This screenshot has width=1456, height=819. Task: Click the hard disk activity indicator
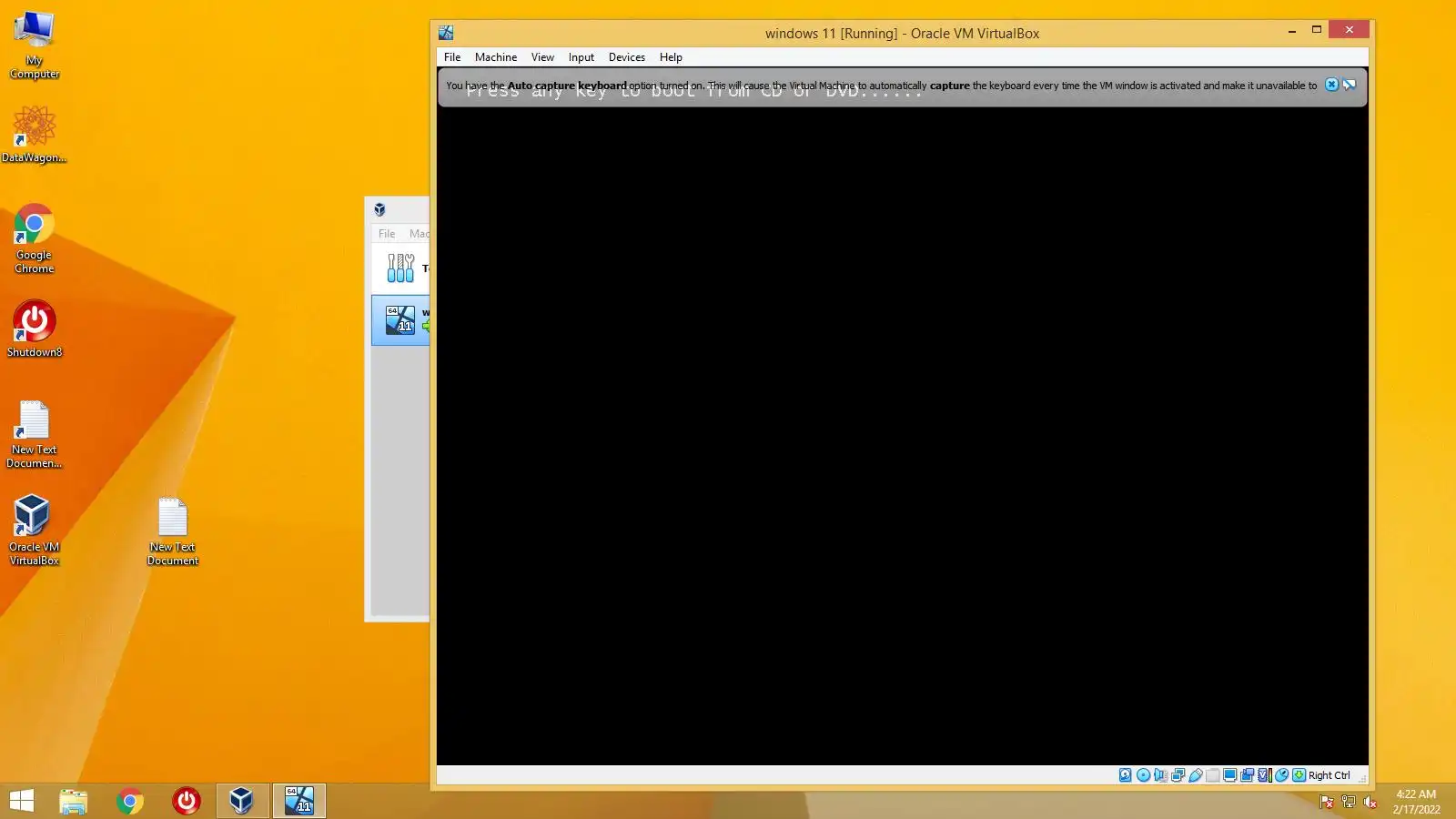tap(1126, 775)
